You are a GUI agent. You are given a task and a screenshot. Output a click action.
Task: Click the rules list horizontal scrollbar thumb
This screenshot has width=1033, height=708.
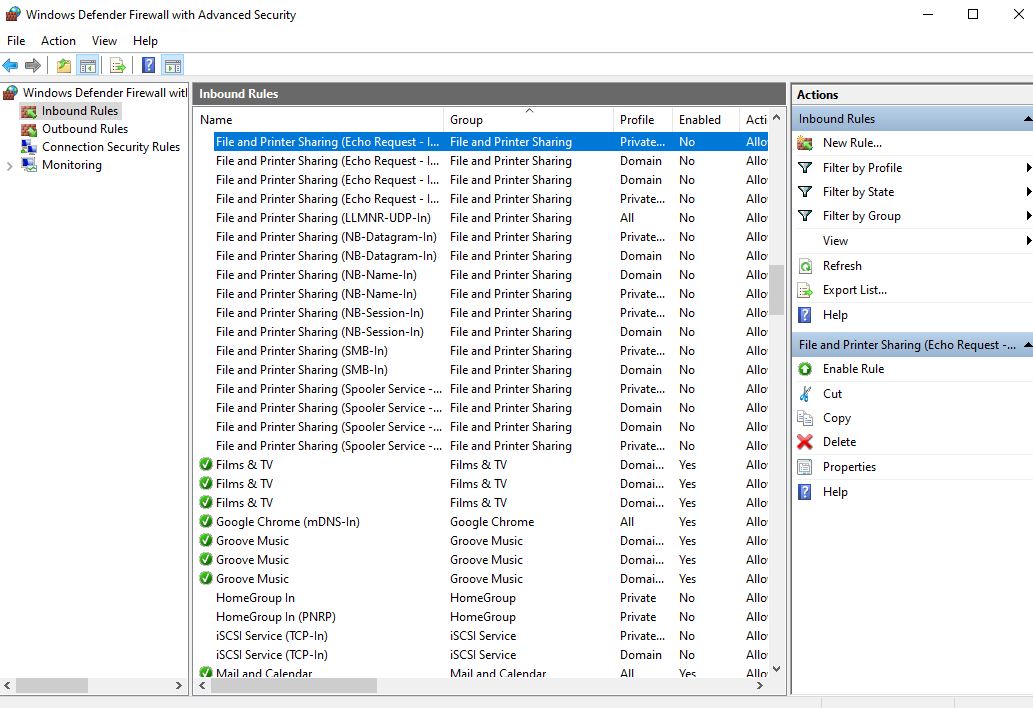tap(293, 686)
